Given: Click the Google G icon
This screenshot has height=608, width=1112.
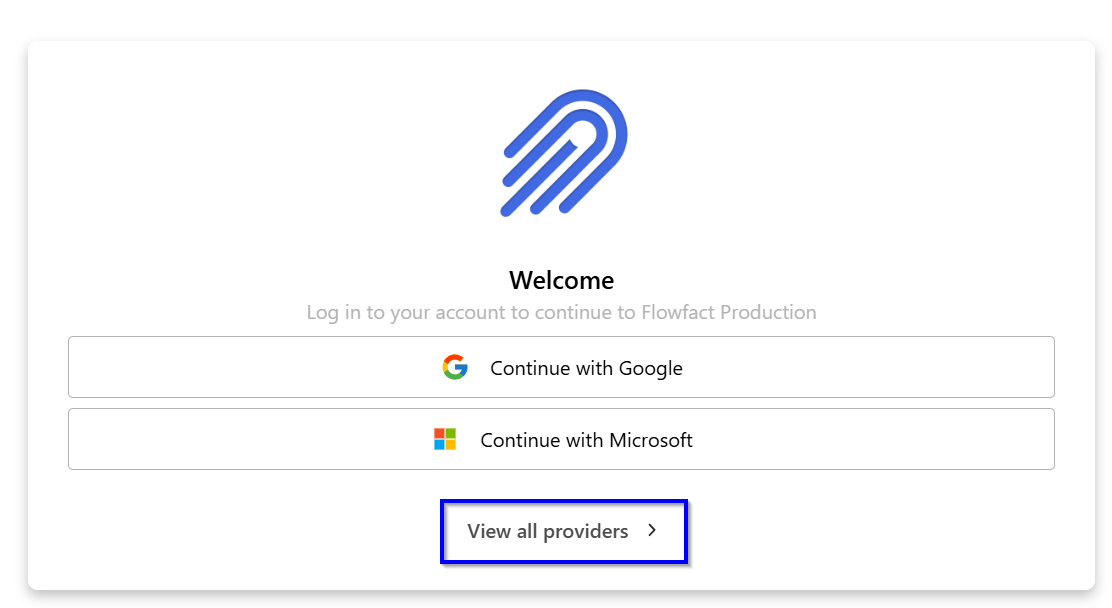Looking at the screenshot, I should click(x=455, y=367).
